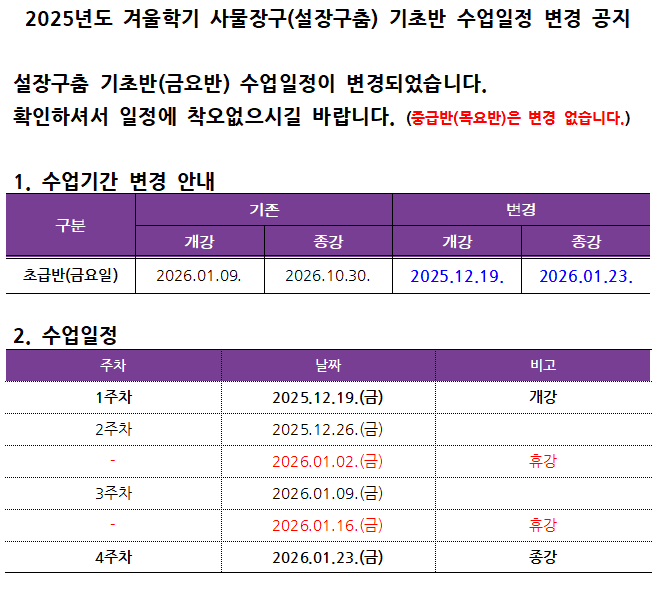The height and width of the screenshot is (592, 662).
Task: Select the original end date 2026.10.30.
Action: 327,275
